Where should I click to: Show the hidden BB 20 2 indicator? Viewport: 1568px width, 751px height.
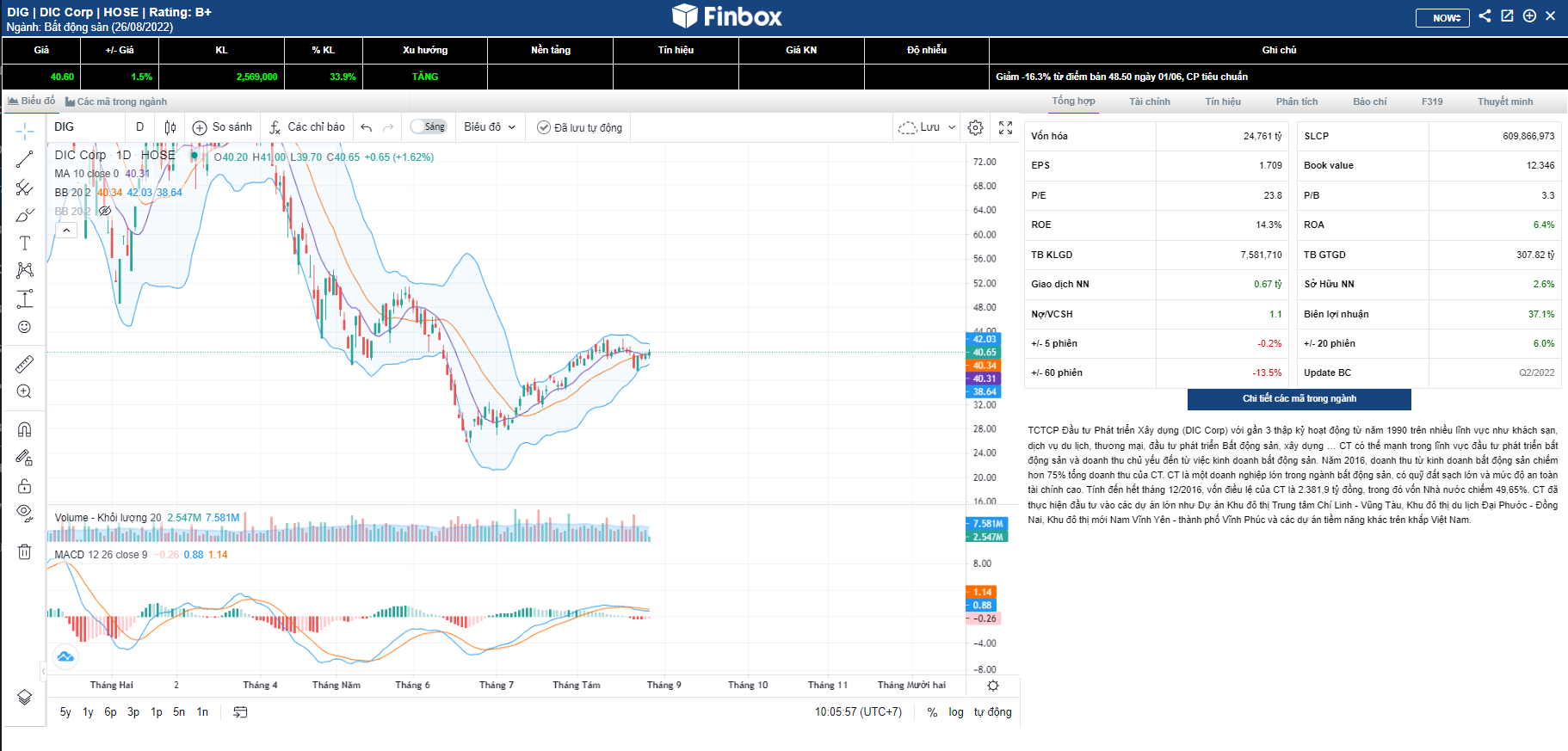pyautogui.click(x=105, y=211)
